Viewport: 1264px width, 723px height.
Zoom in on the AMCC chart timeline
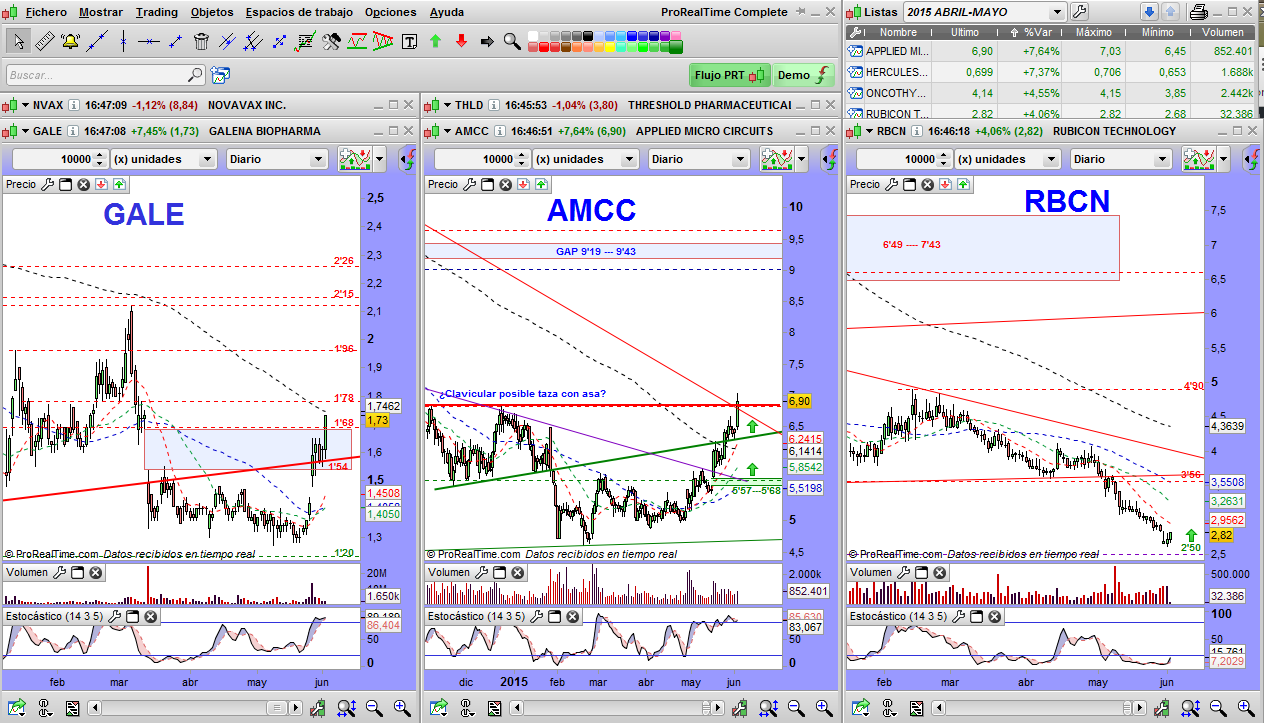pos(823,708)
